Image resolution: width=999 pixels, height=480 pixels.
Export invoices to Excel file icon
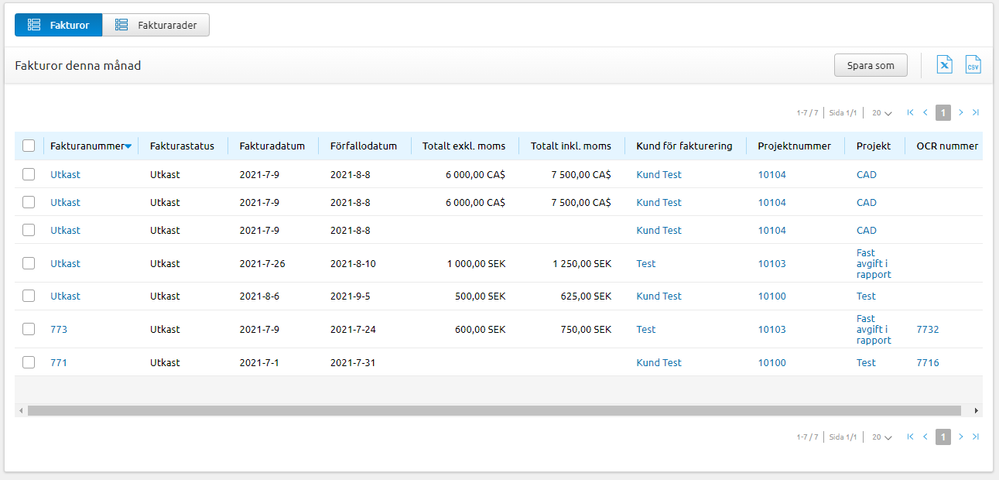click(944, 65)
